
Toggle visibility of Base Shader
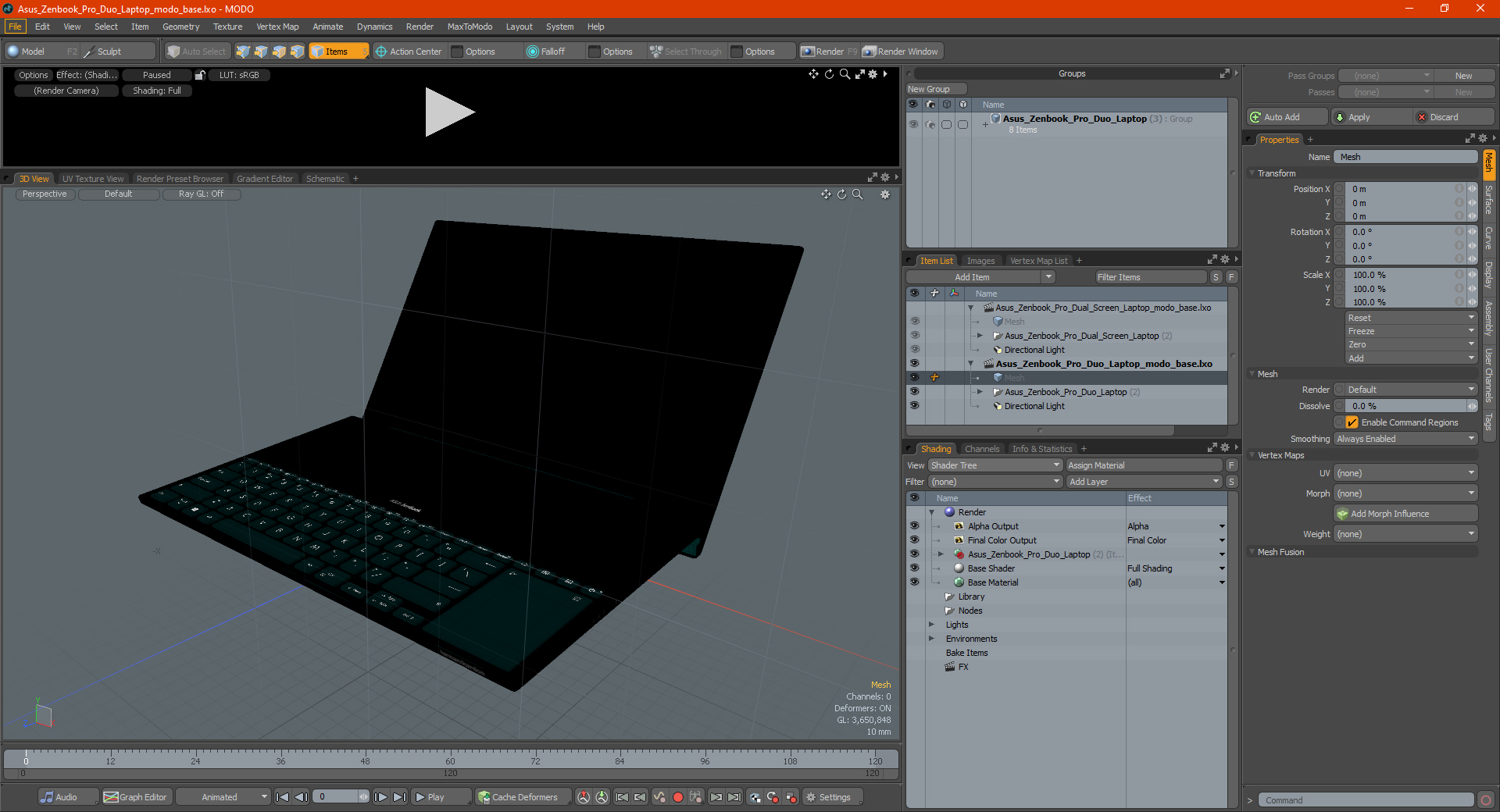914,568
